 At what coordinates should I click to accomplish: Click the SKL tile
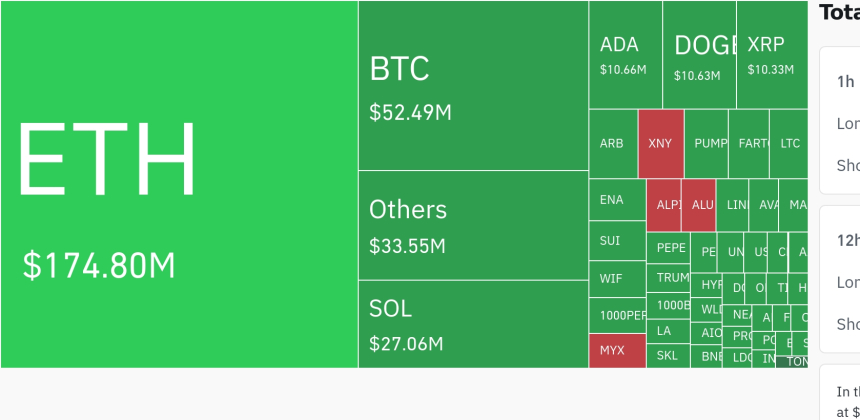pyautogui.click(x=667, y=355)
